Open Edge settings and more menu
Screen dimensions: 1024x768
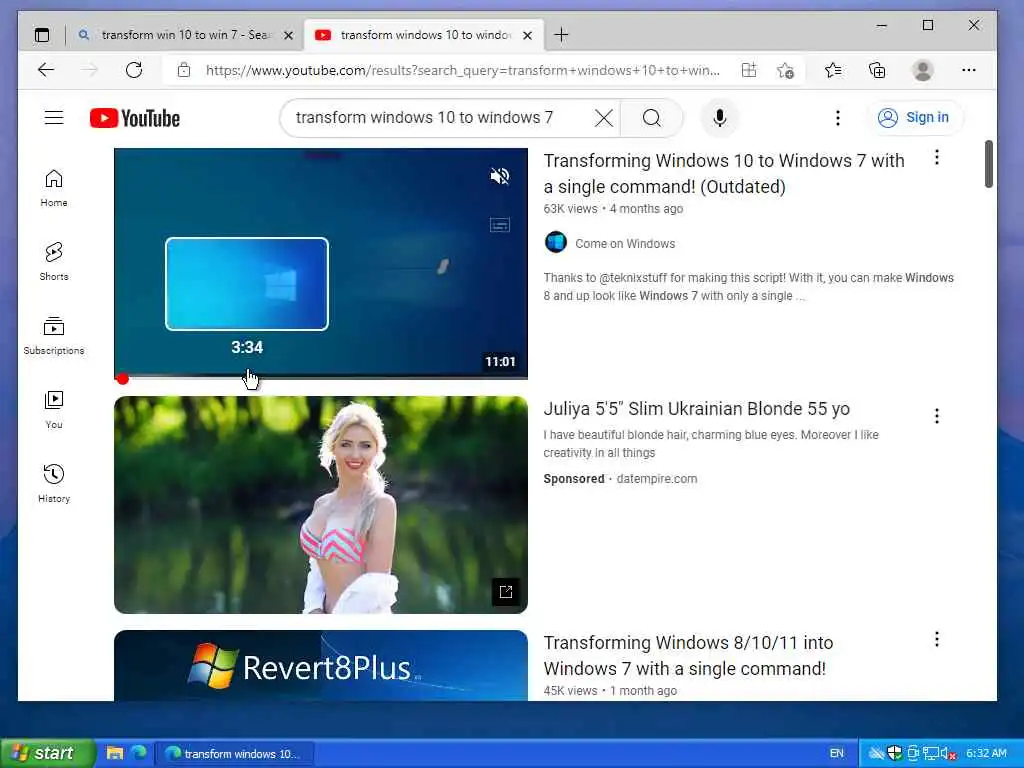[968, 70]
